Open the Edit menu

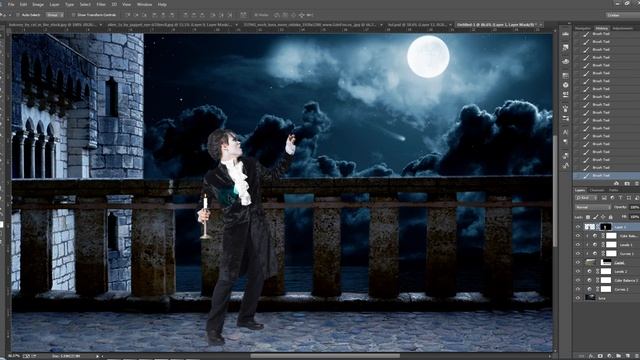(x=23, y=4)
